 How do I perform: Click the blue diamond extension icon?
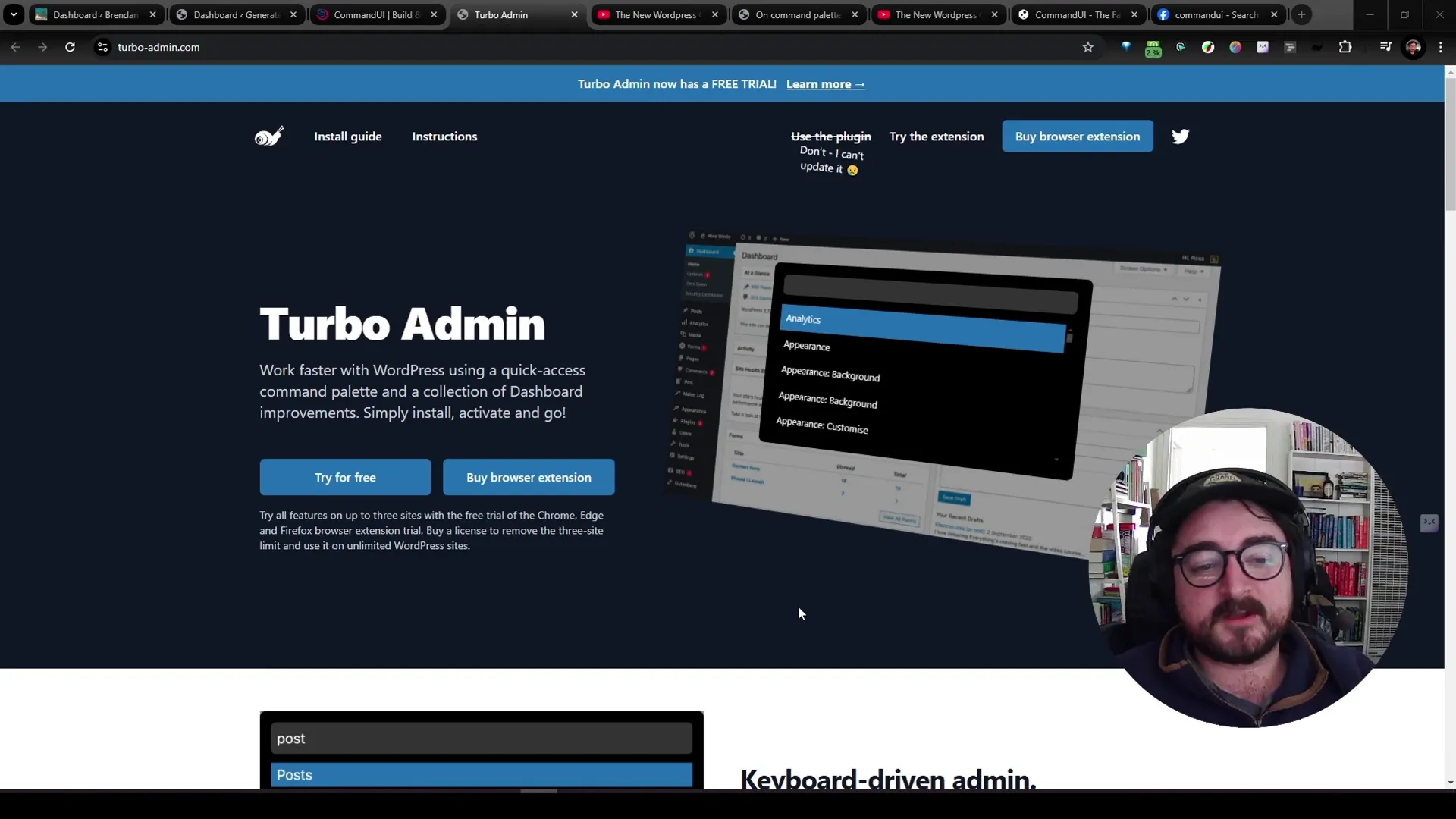pyautogui.click(x=1126, y=47)
